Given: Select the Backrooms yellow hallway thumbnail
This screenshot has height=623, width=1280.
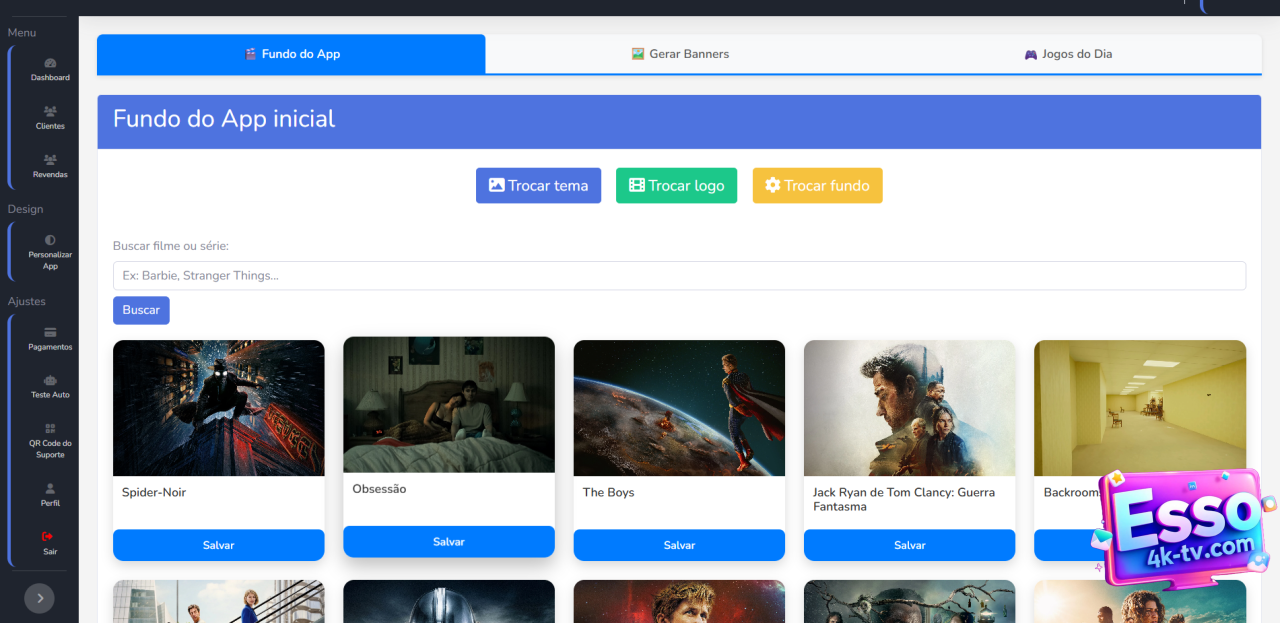Looking at the screenshot, I should 1140,408.
